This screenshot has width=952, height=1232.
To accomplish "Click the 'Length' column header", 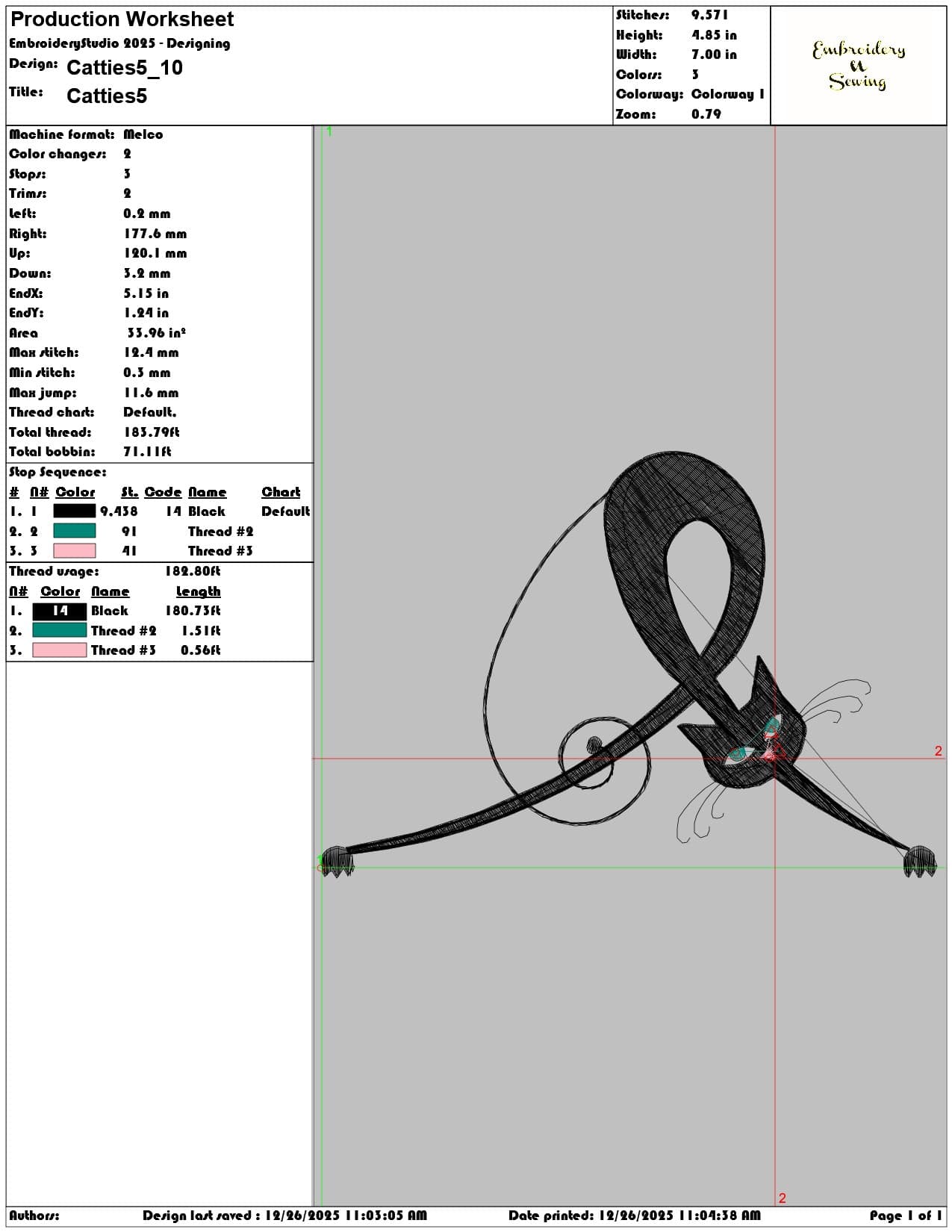I will click(x=198, y=591).
